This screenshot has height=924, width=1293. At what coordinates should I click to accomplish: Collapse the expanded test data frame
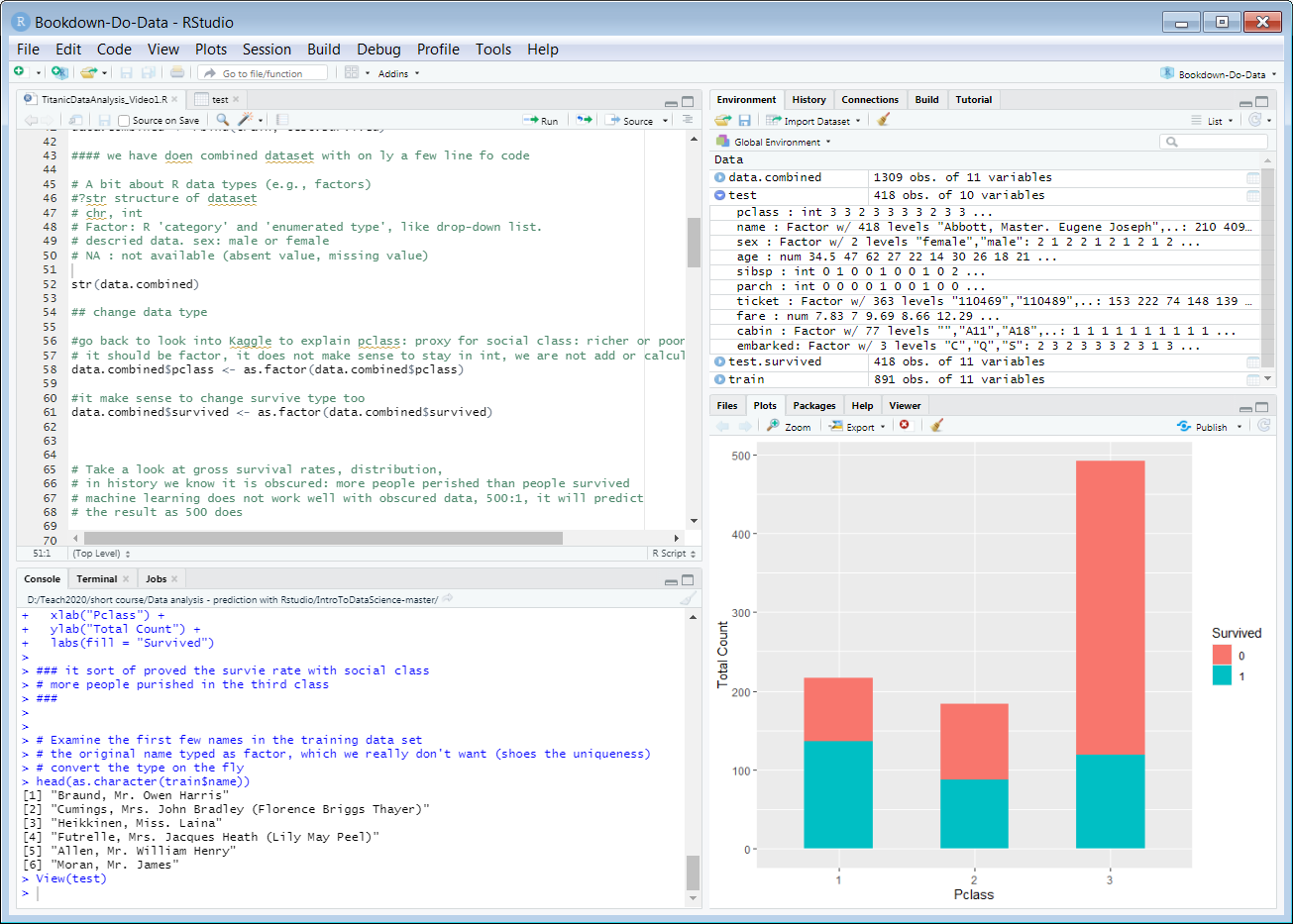720,196
